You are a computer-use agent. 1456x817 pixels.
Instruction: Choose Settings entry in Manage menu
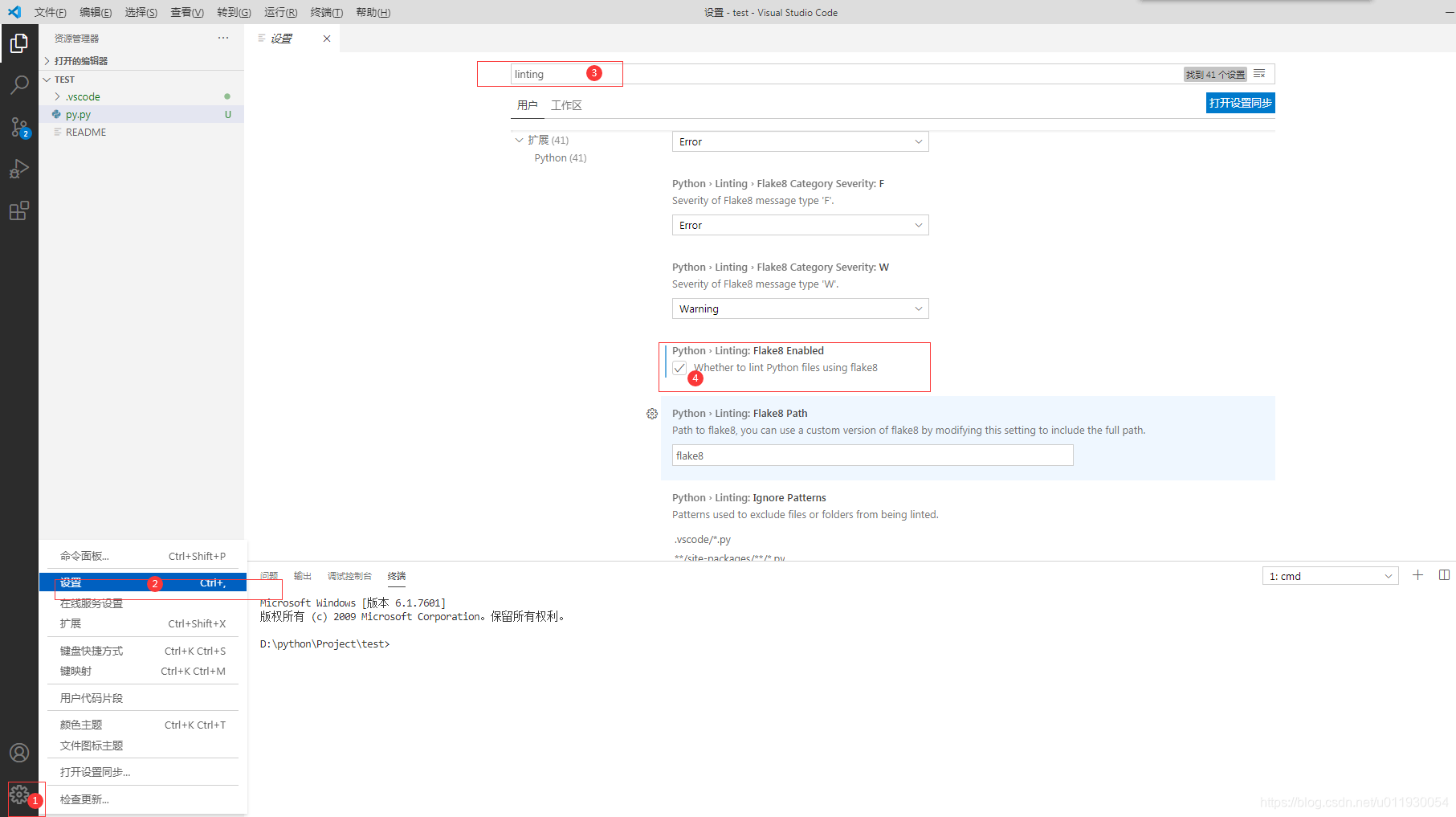pos(143,582)
